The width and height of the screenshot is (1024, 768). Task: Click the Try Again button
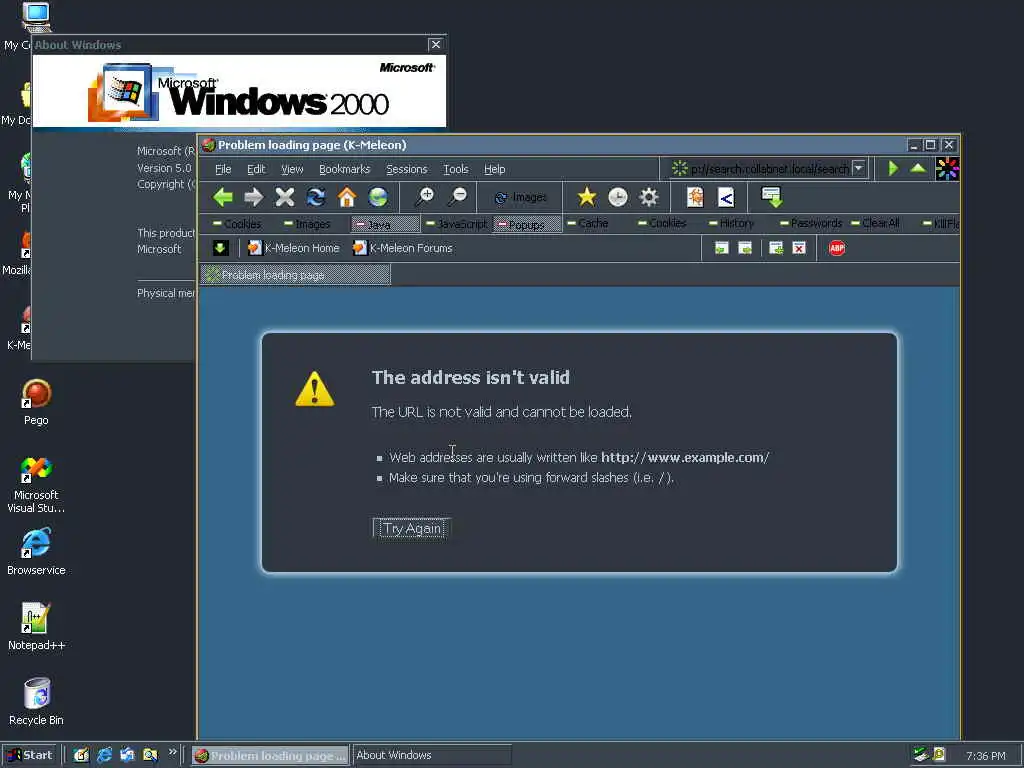tap(411, 528)
